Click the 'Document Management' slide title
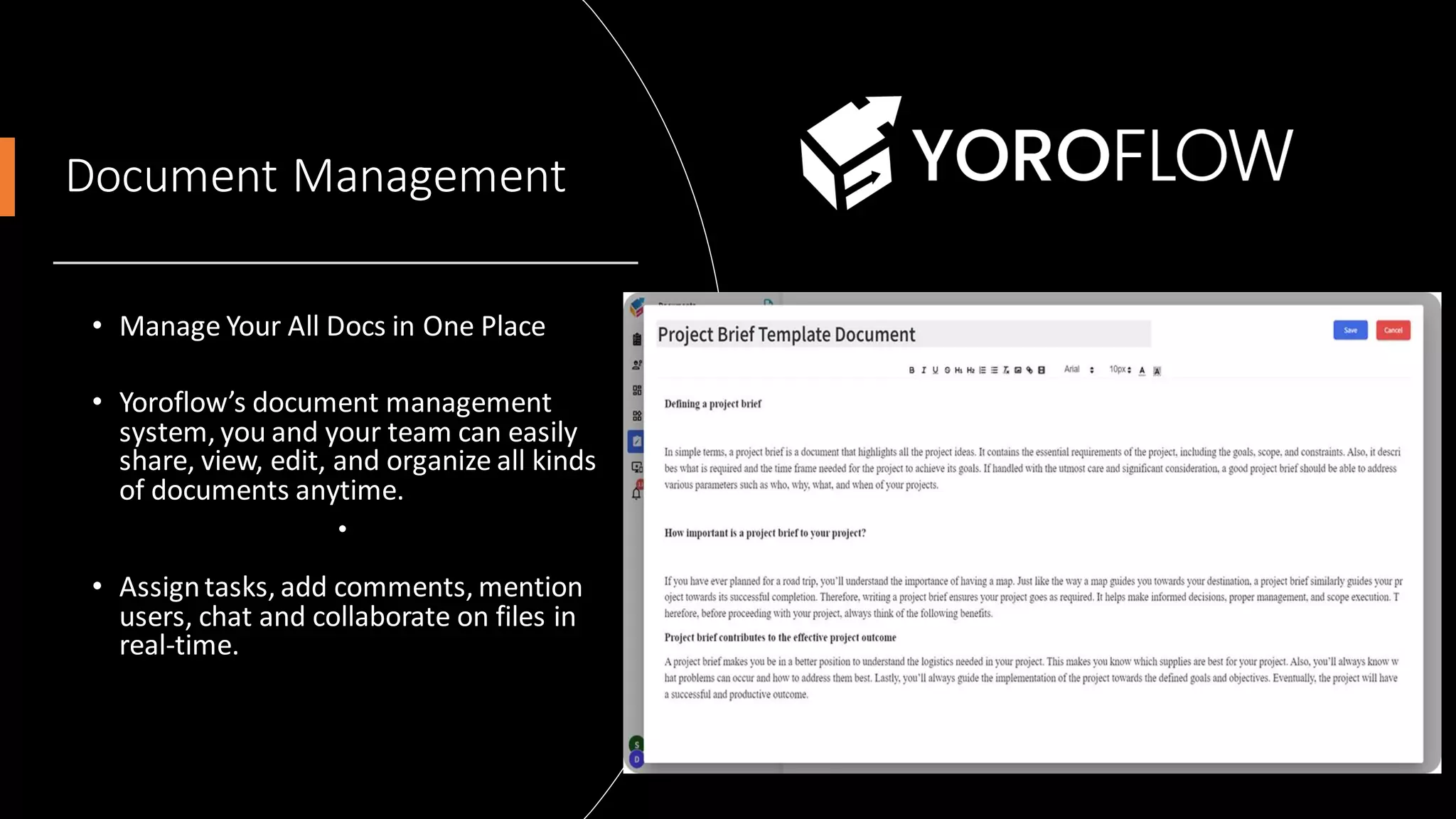Image resolution: width=1456 pixels, height=819 pixels. tap(316, 176)
